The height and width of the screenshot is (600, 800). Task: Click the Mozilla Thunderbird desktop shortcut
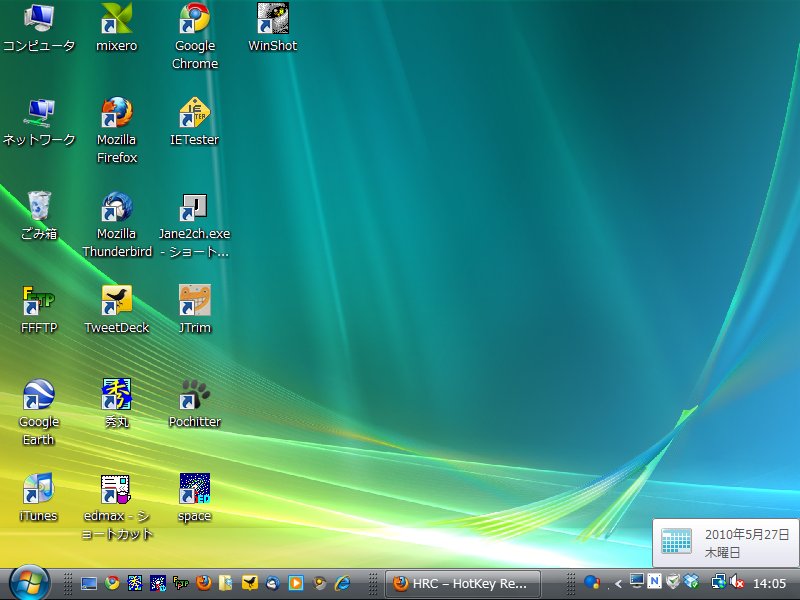117,224
